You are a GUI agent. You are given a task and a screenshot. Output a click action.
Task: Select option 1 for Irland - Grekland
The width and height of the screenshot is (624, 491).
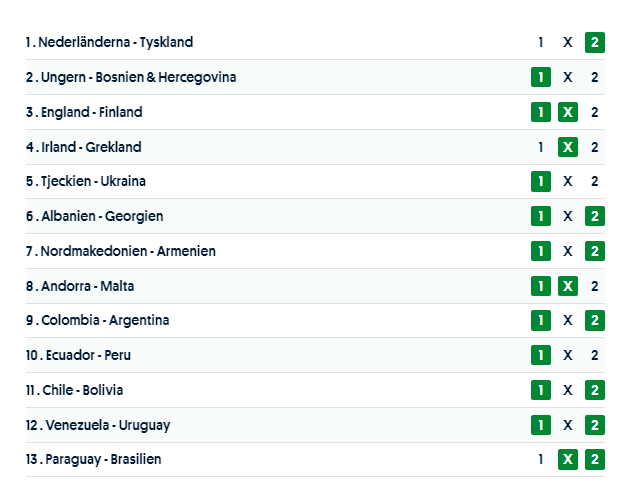541,147
